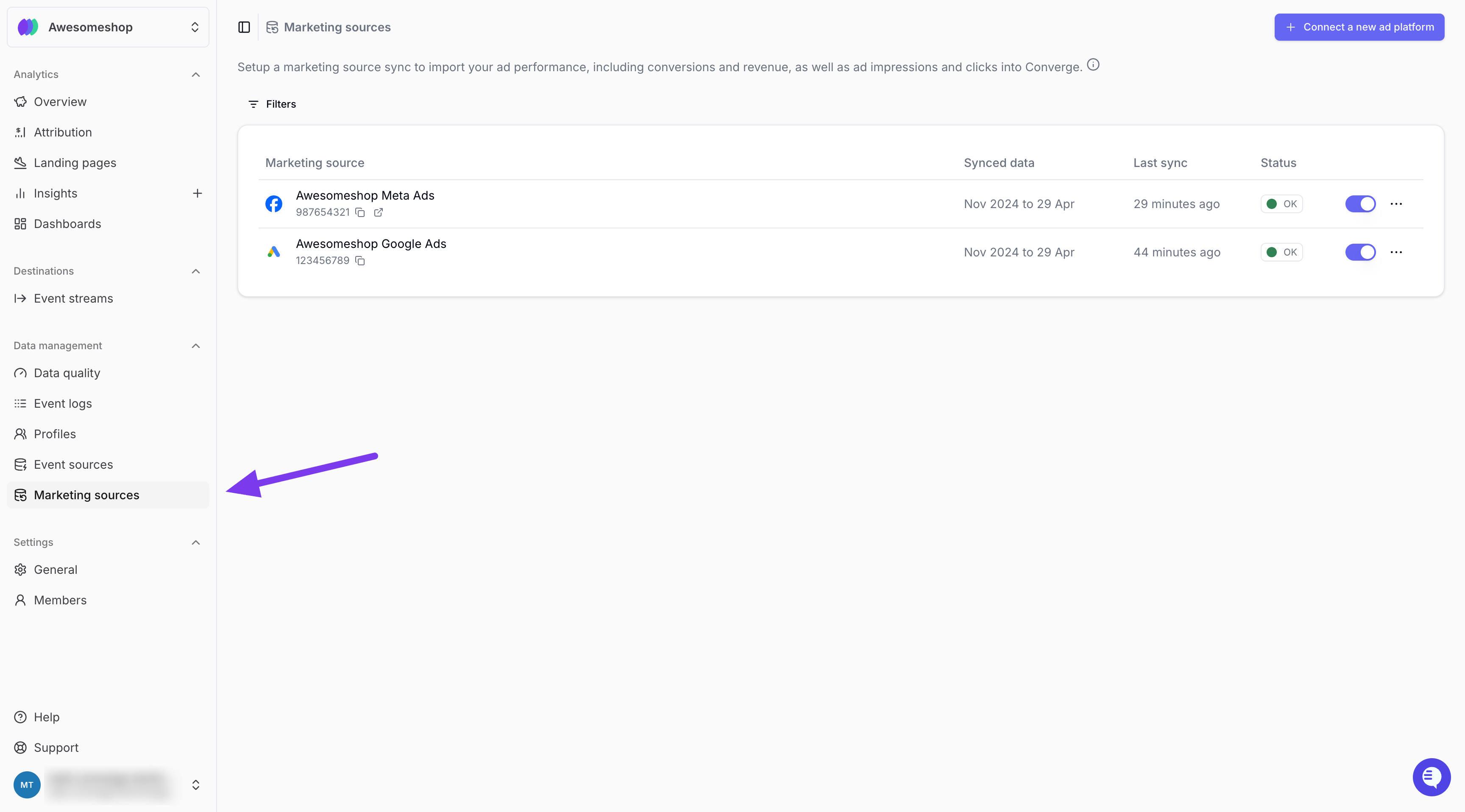Image resolution: width=1465 pixels, height=812 pixels.
Task: Click the Status column header
Action: coord(1278,163)
